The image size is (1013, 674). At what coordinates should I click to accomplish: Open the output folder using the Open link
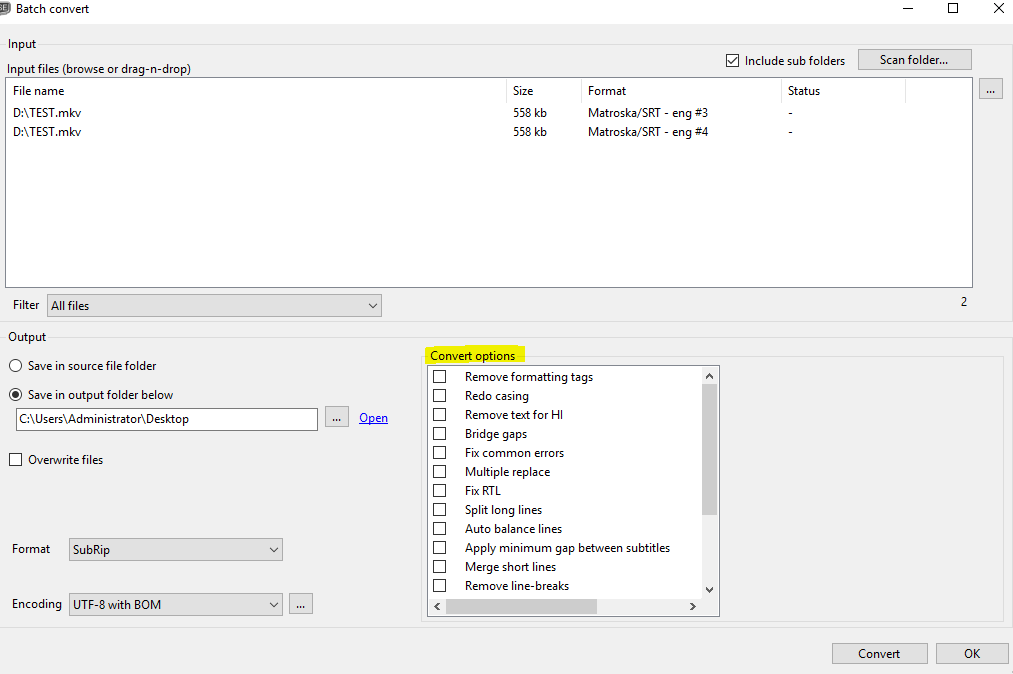[x=373, y=417]
